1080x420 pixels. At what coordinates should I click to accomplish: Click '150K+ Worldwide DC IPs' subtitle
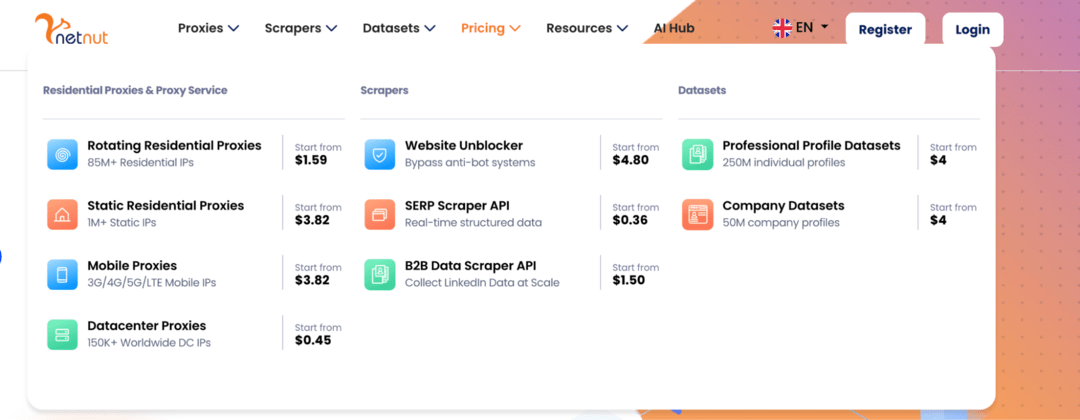coord(149,342)
